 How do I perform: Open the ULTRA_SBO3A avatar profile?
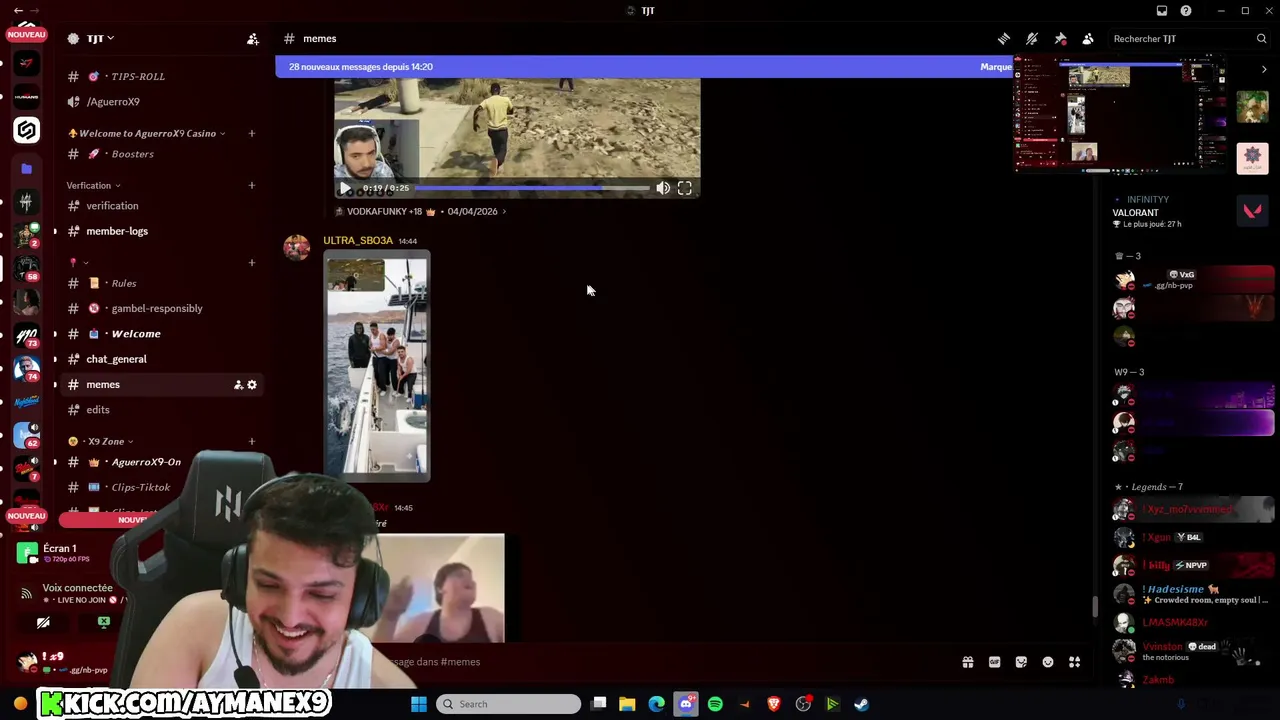coord(297,248)
